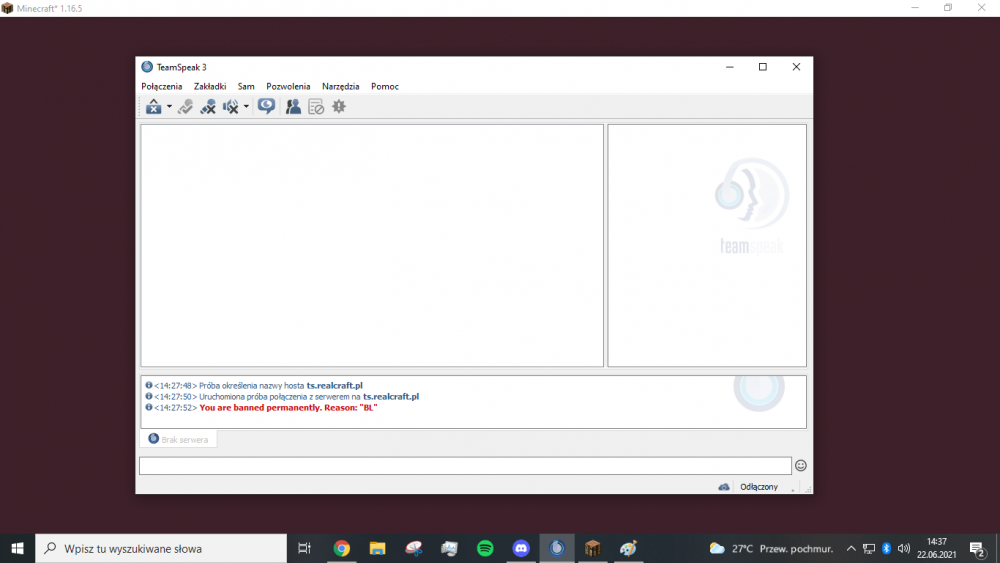Open dropdown arrow next to speaker mute icon
The width and height of the screenshot is (1000, 563).
coord(246,107)
